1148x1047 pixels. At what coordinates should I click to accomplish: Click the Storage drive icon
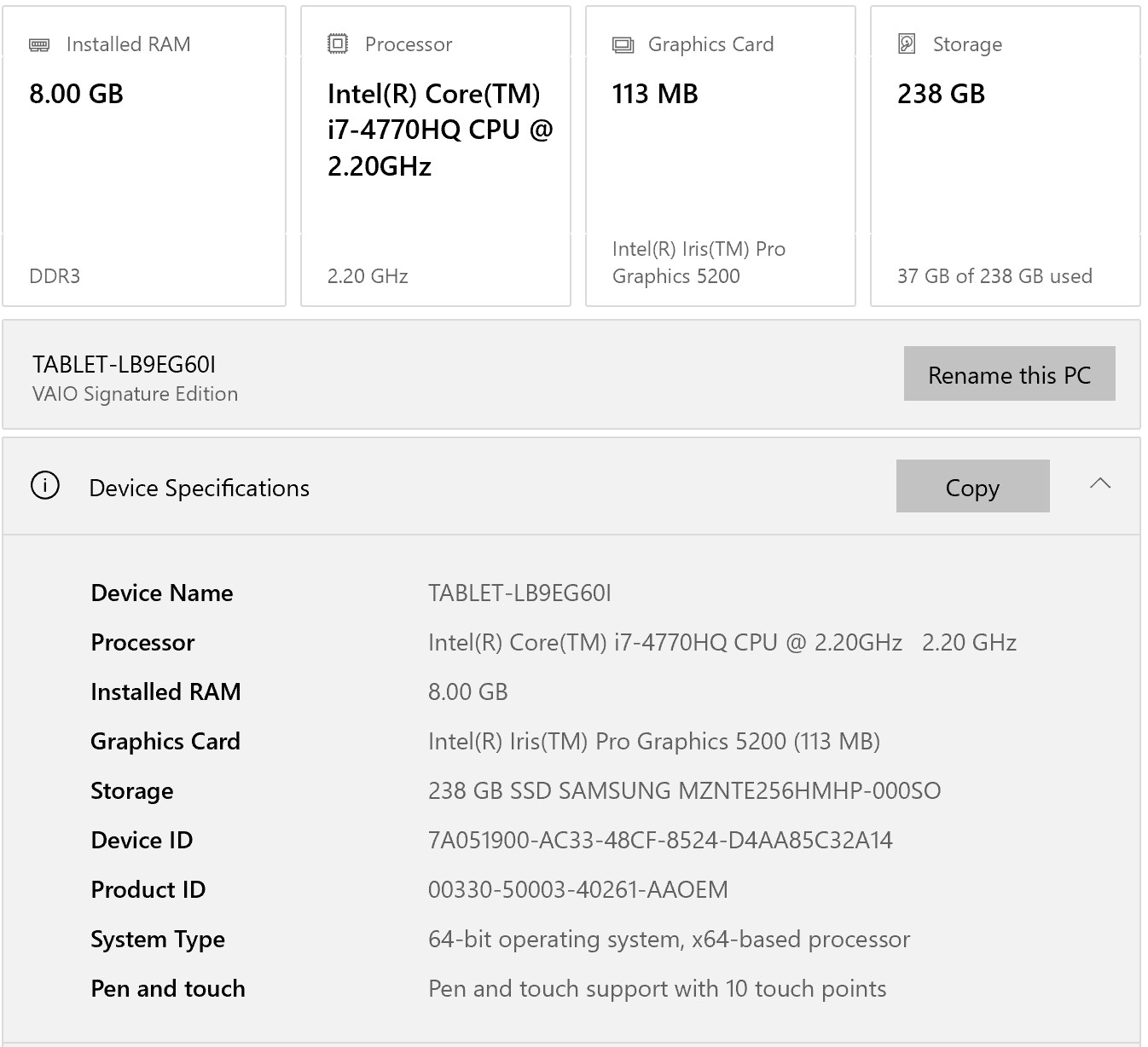click(907, 43)
